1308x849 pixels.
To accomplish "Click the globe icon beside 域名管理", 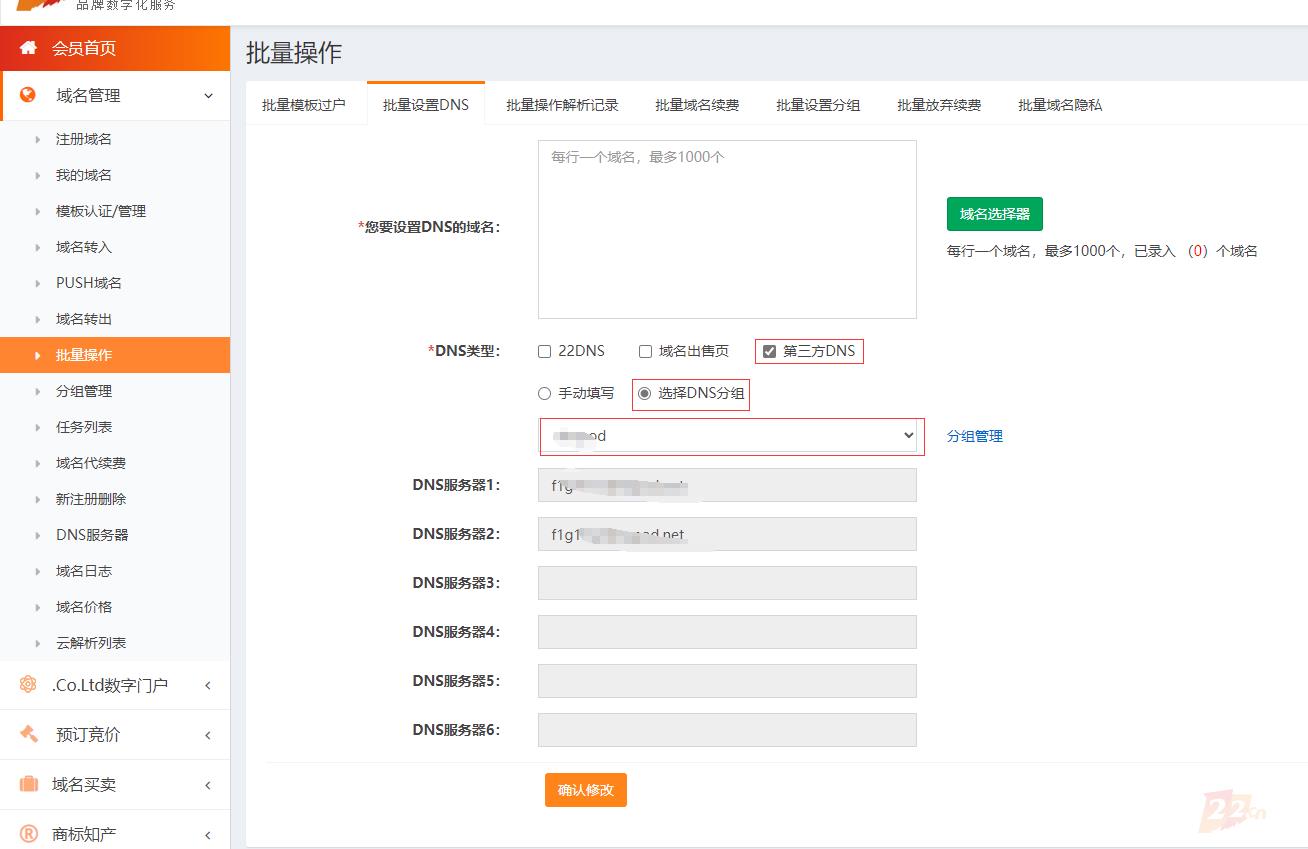I will (x=28, y=95).
